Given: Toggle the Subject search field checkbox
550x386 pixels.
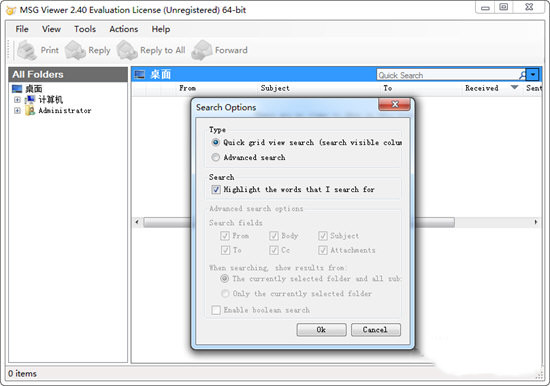Looking at the screenshot, I should click(x=323, y=236).
